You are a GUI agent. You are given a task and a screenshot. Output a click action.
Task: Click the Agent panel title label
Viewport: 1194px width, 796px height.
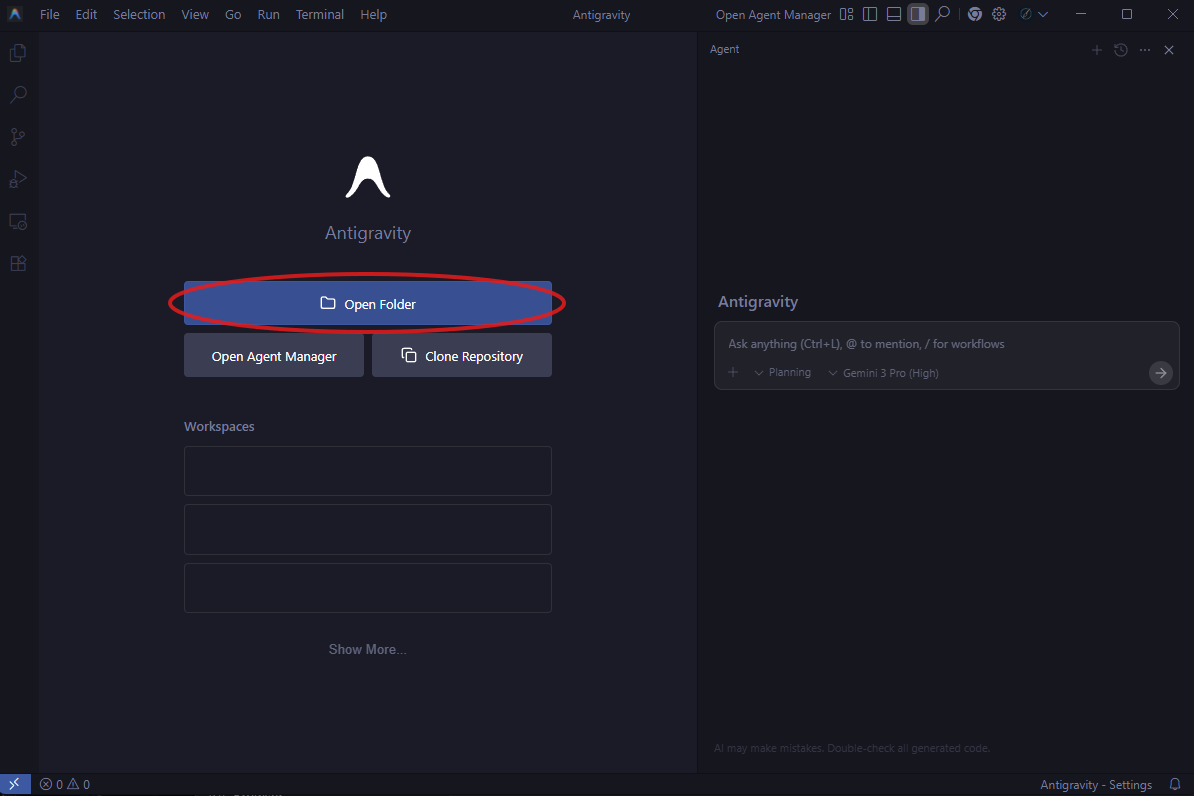pyautogui.click(x=724, y=50)
